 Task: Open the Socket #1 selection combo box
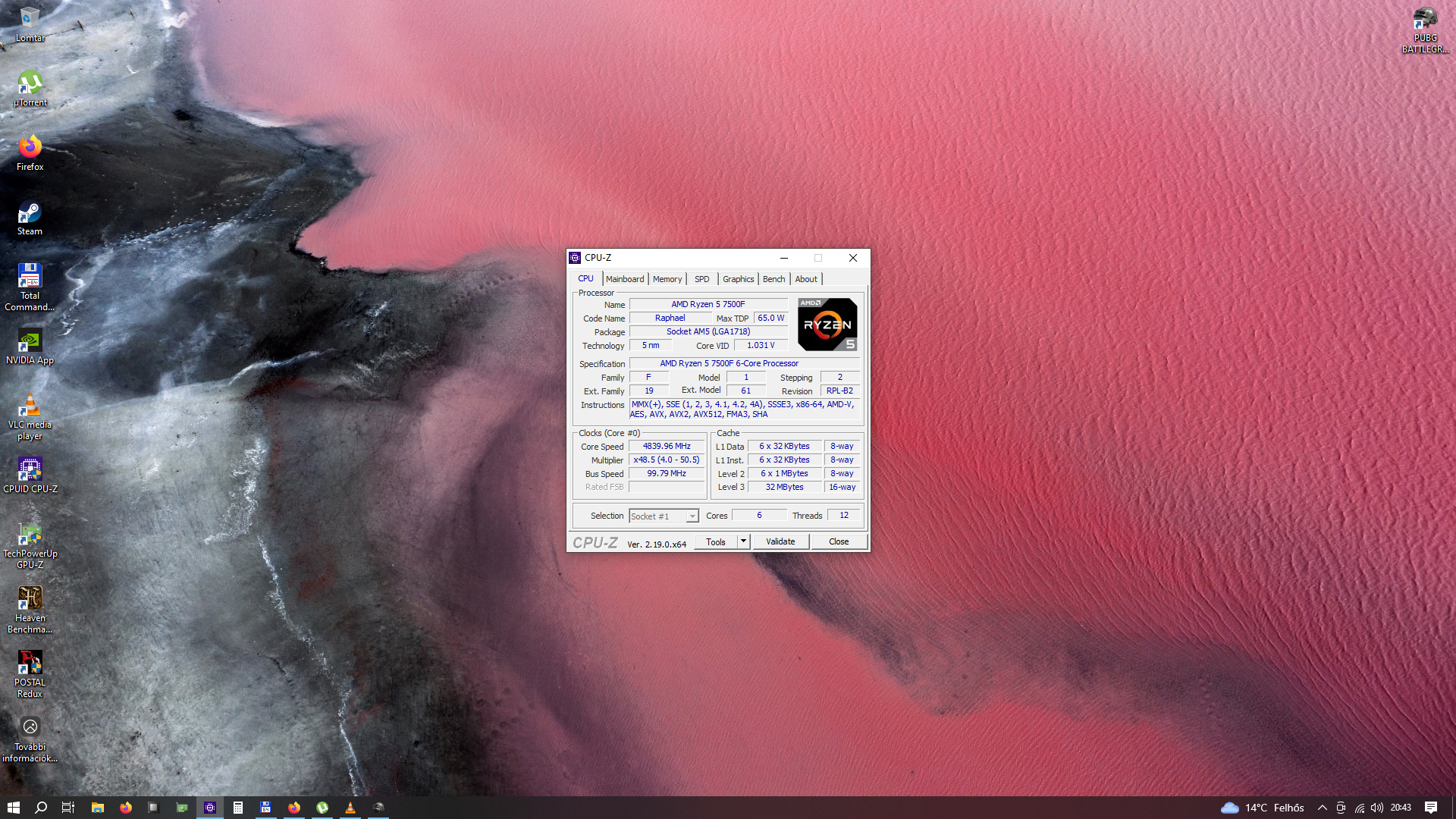tap(664, 516)
